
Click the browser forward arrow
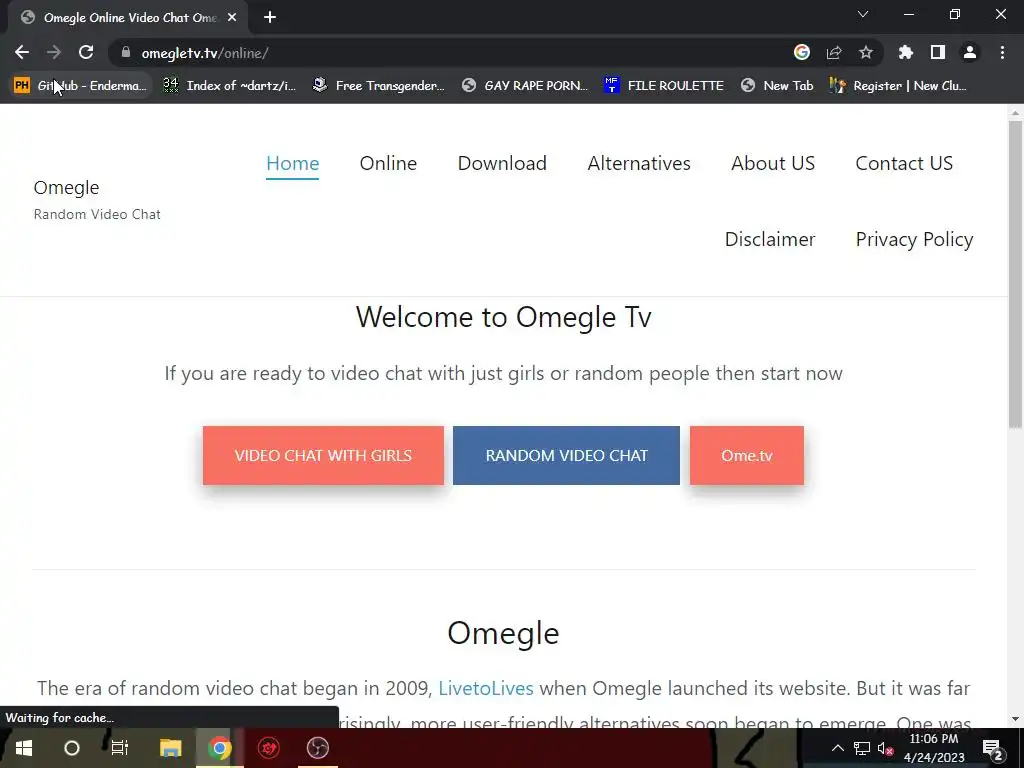coord(54,52)
